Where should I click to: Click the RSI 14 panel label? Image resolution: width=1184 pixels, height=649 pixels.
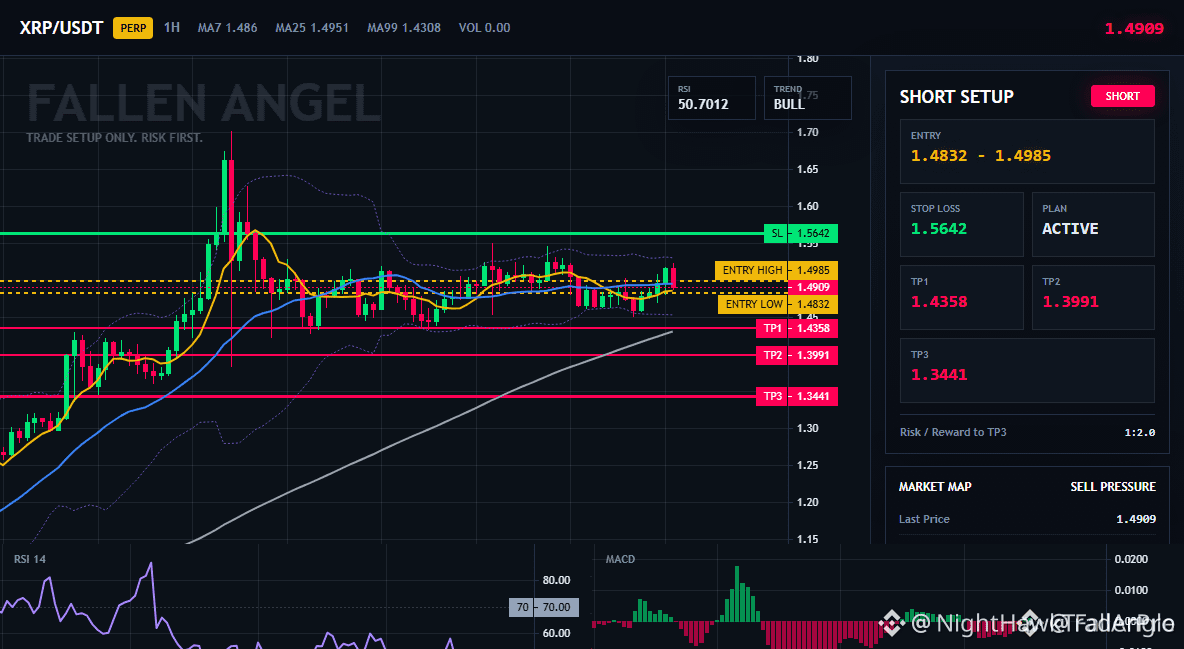pos(29,559)
